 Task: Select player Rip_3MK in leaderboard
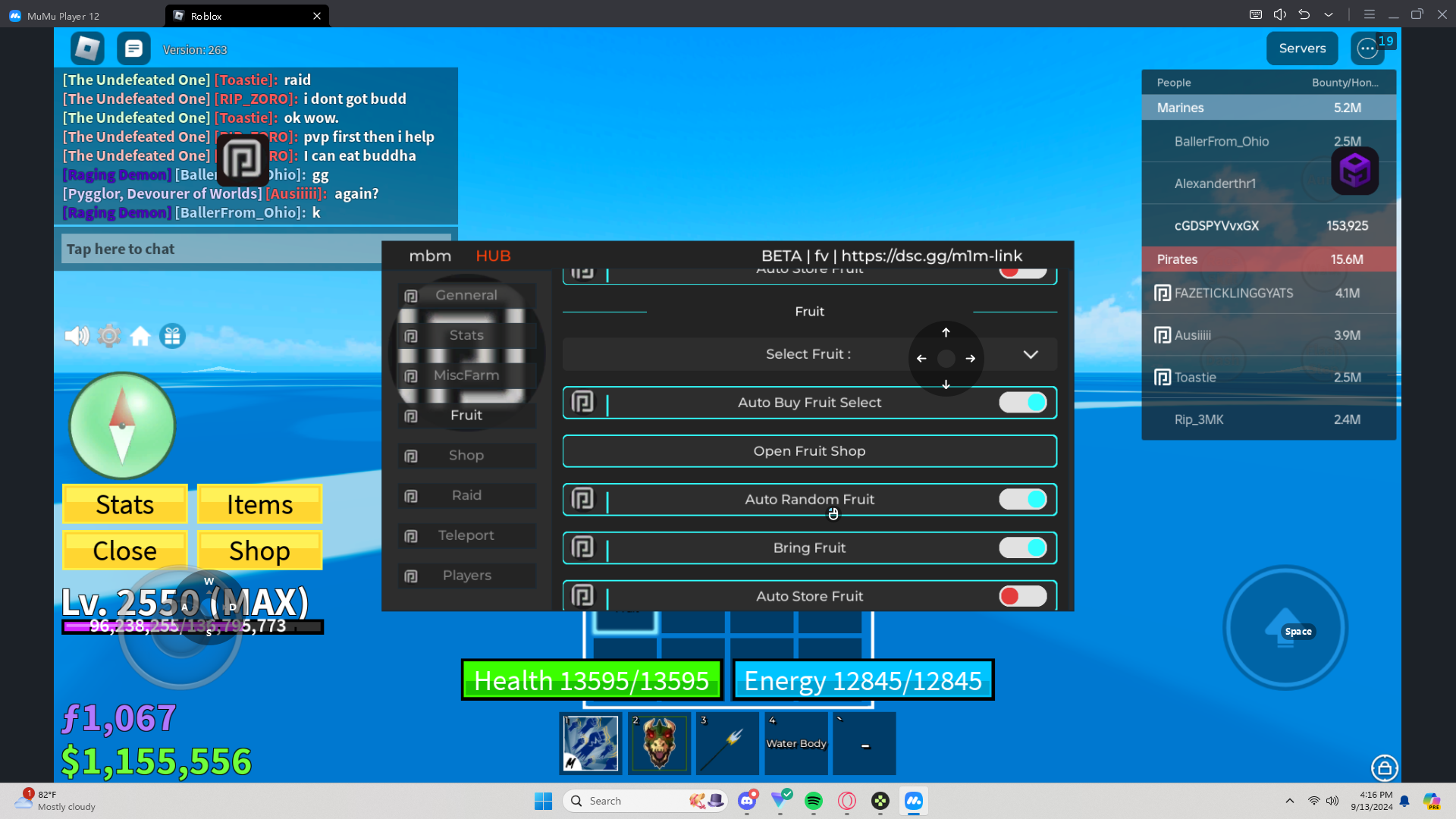tap(1269, 419)
